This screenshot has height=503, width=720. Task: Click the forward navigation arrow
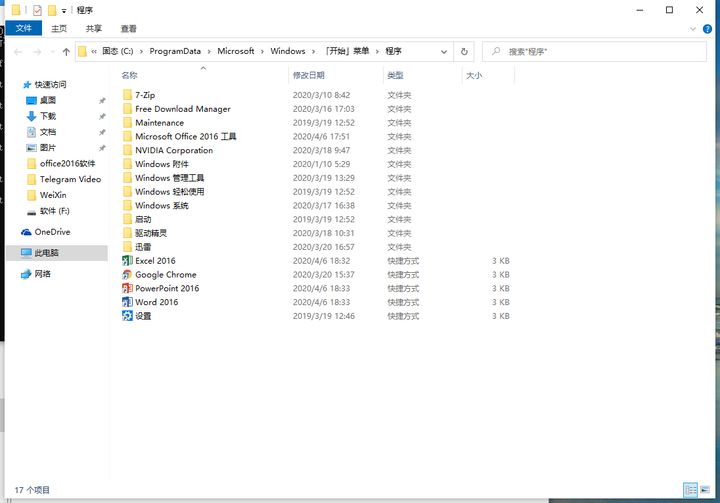pos(37,52)
